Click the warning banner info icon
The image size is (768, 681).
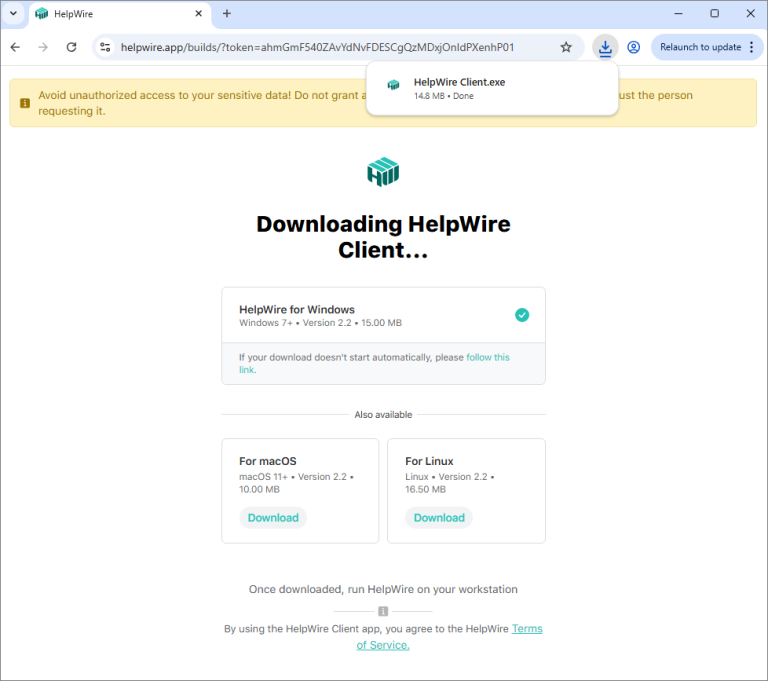(x=24, y=103)
